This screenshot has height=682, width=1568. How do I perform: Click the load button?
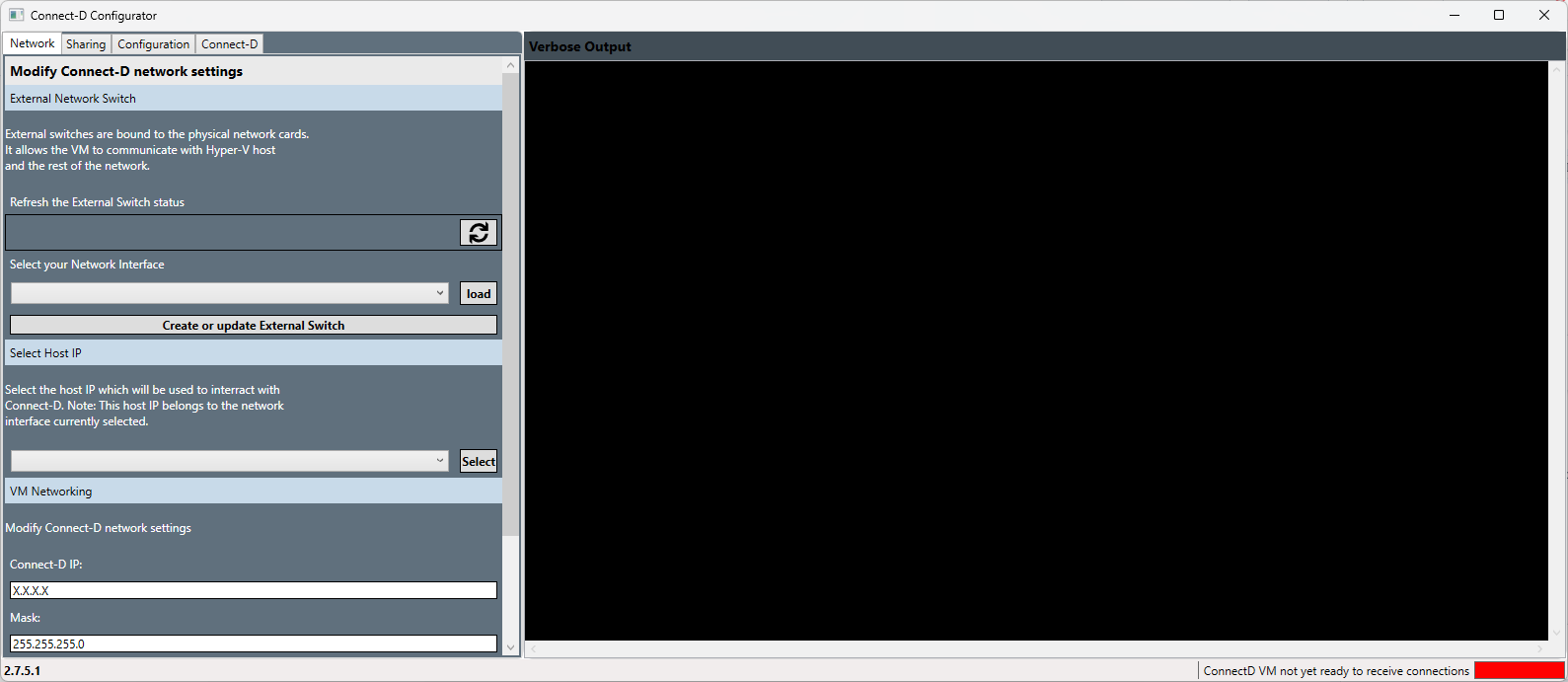pyautogui.click(x=479, y=293)
